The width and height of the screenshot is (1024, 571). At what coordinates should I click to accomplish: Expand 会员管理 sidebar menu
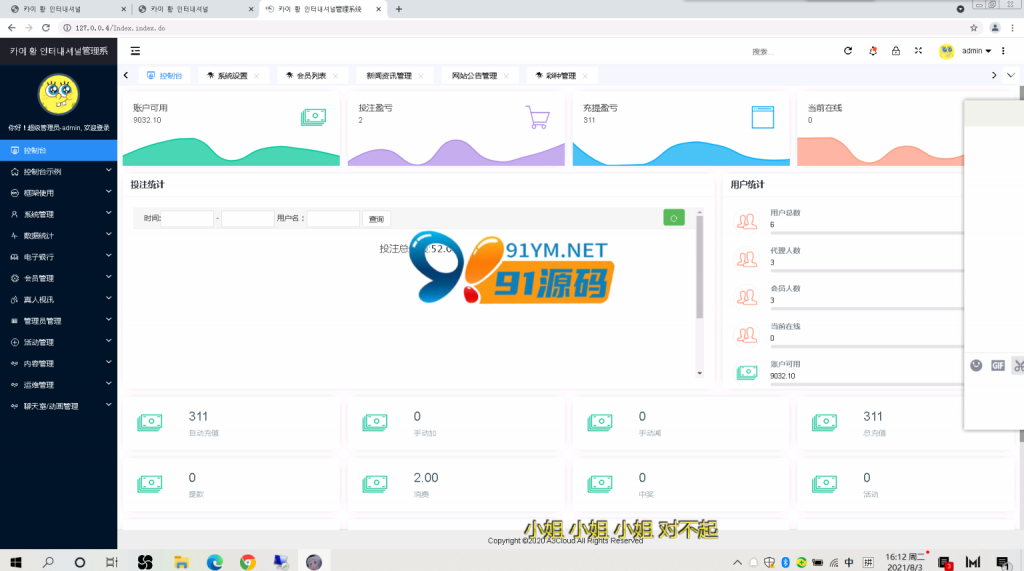click(x=59, y=278)
